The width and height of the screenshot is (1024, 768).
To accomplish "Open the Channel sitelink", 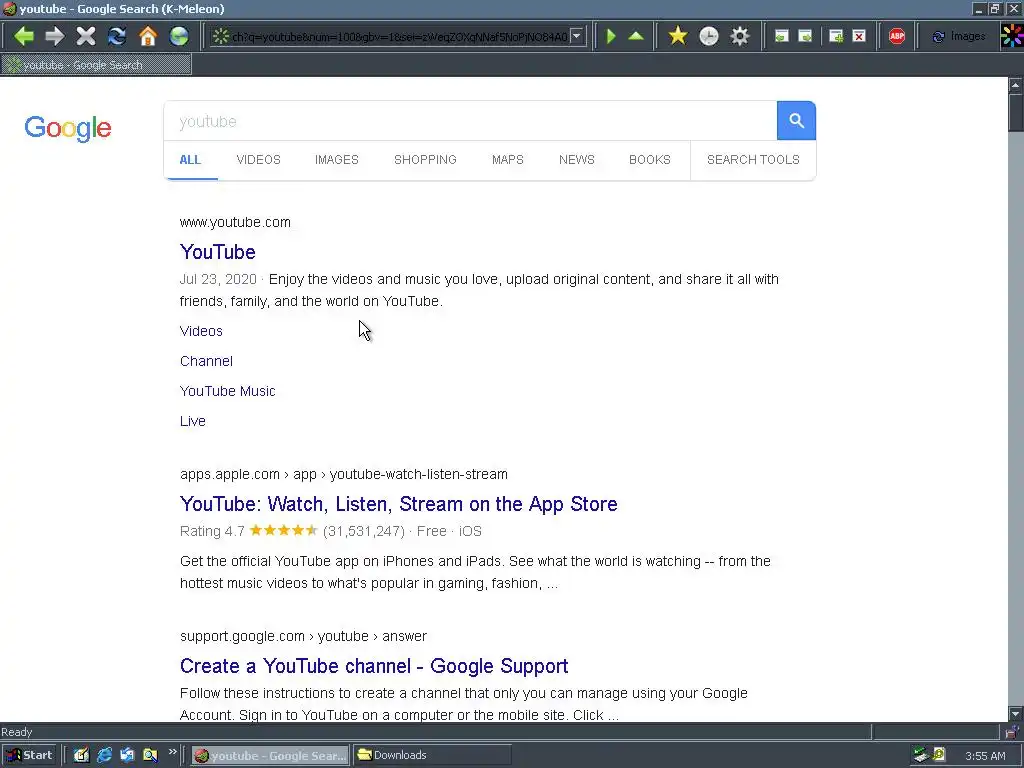I will [206, 361].
